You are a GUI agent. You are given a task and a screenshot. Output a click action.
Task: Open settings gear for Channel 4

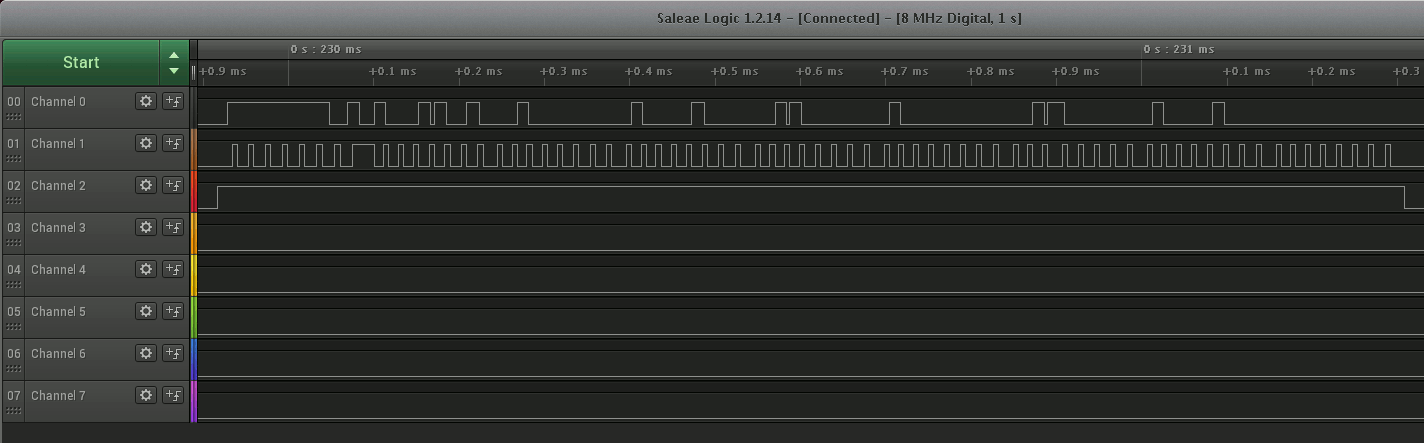pyautogui.click(x=146, y=269)
